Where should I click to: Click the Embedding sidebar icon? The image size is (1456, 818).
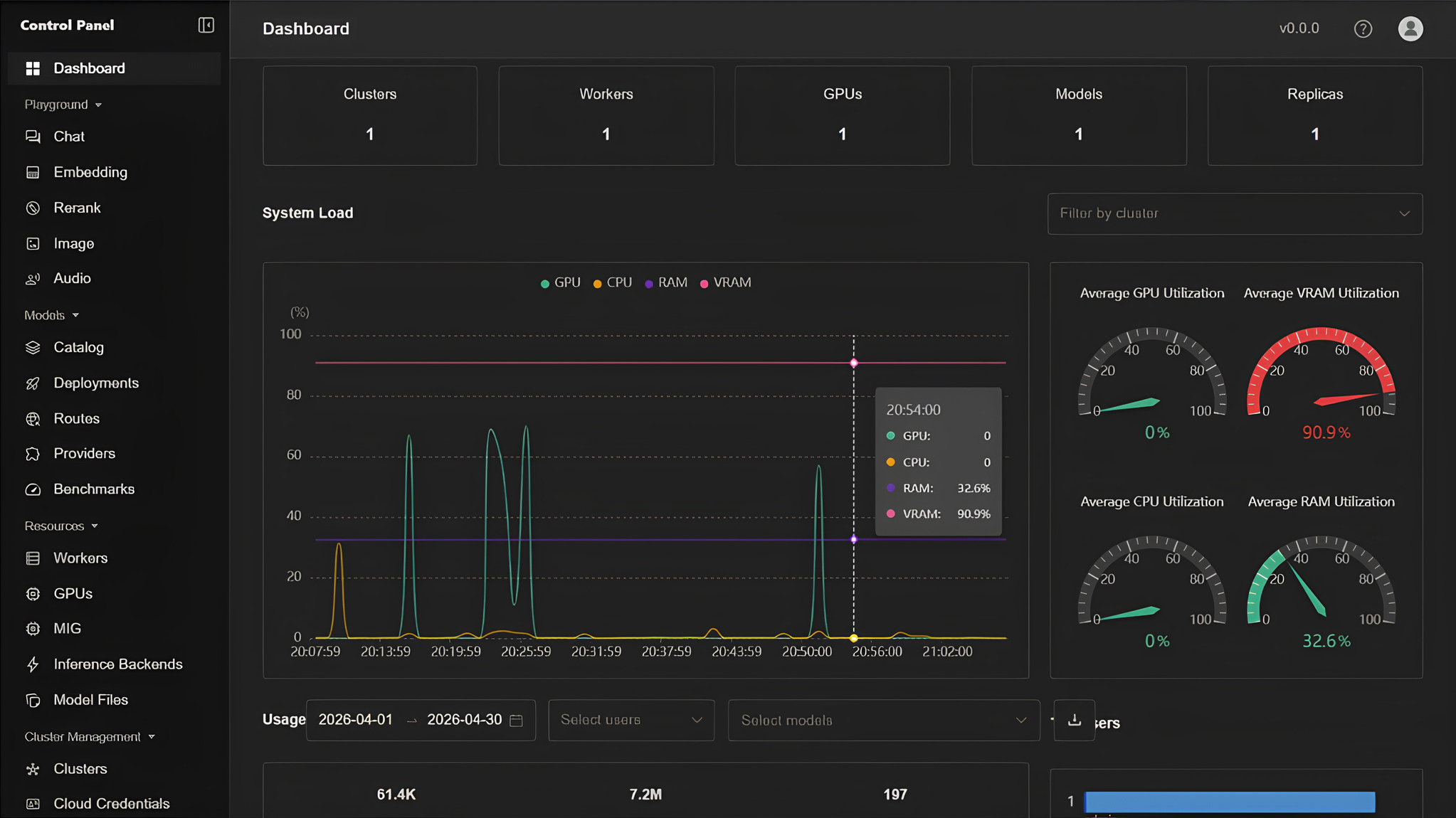33,172
